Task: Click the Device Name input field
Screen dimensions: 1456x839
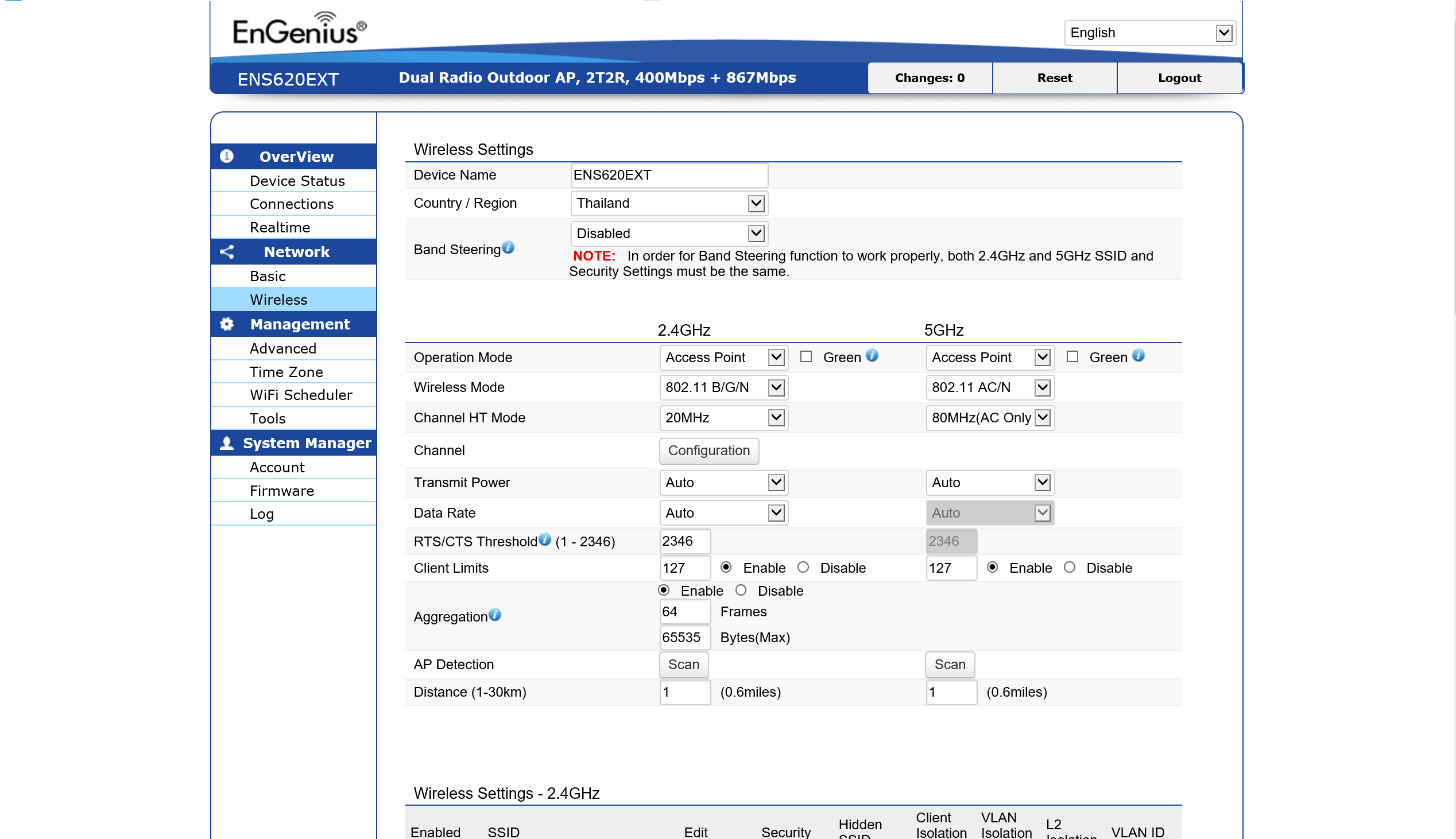Action: coord(669,174)
